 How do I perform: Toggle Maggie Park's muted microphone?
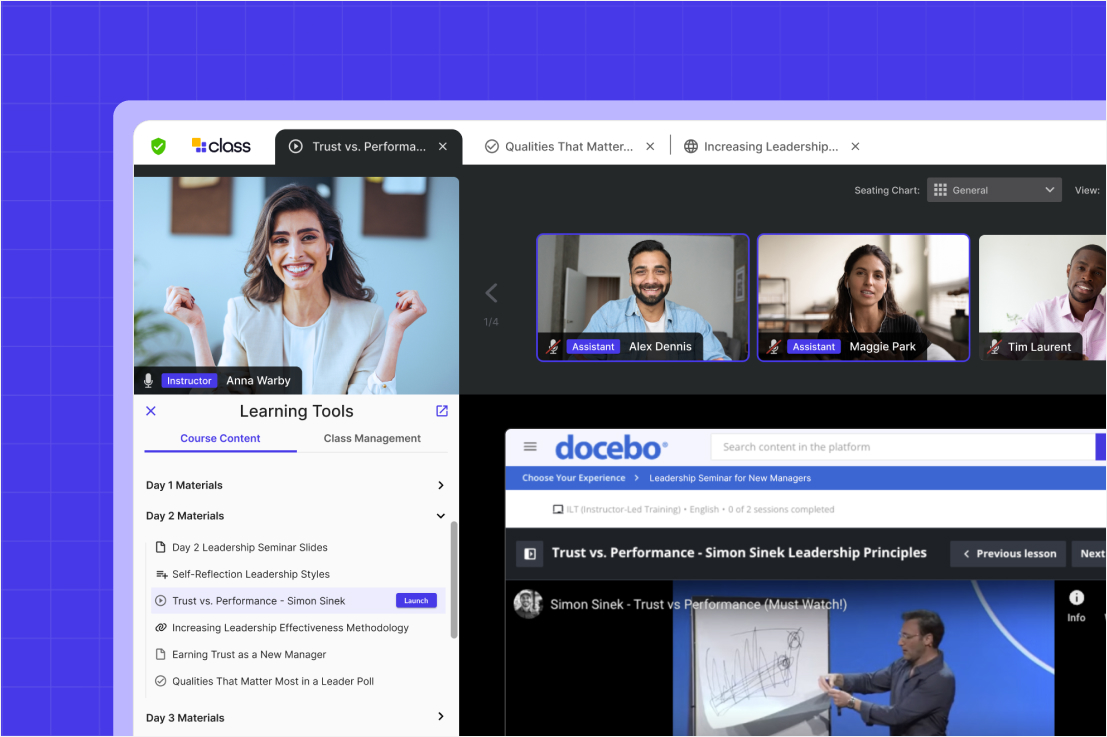(x=774, y=346)
